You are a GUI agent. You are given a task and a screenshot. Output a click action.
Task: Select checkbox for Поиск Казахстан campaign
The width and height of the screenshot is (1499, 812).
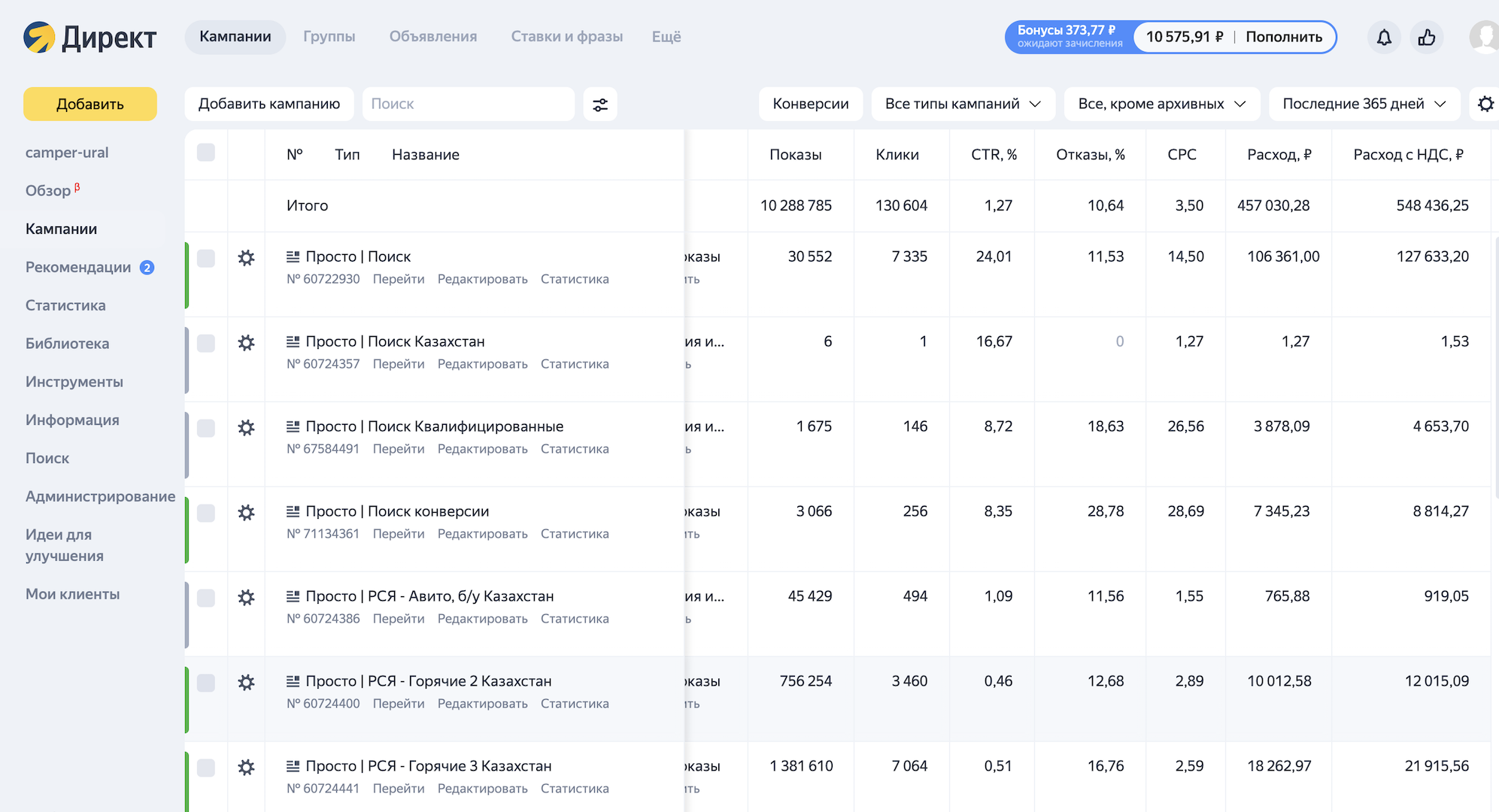pyautogui.click(x=206, y=344)
